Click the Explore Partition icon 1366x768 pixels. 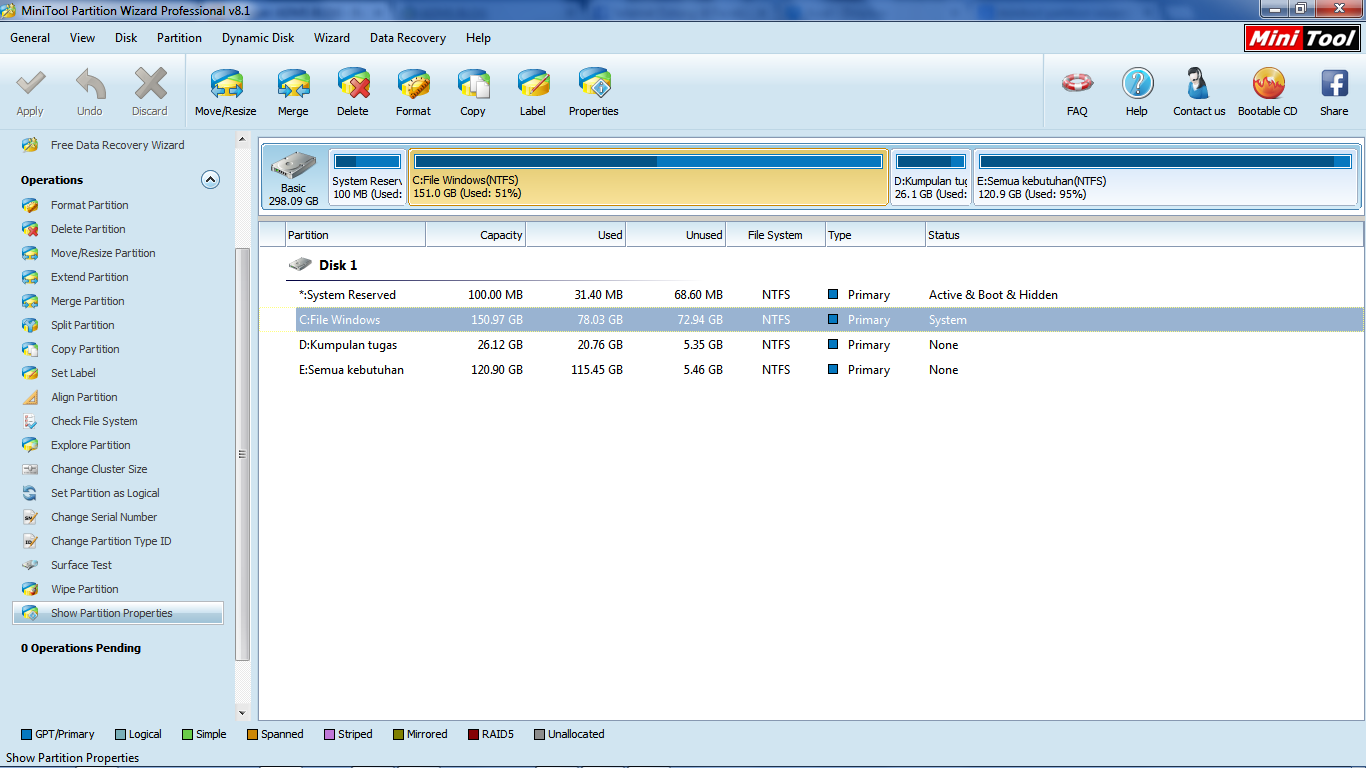pos(31,445)
